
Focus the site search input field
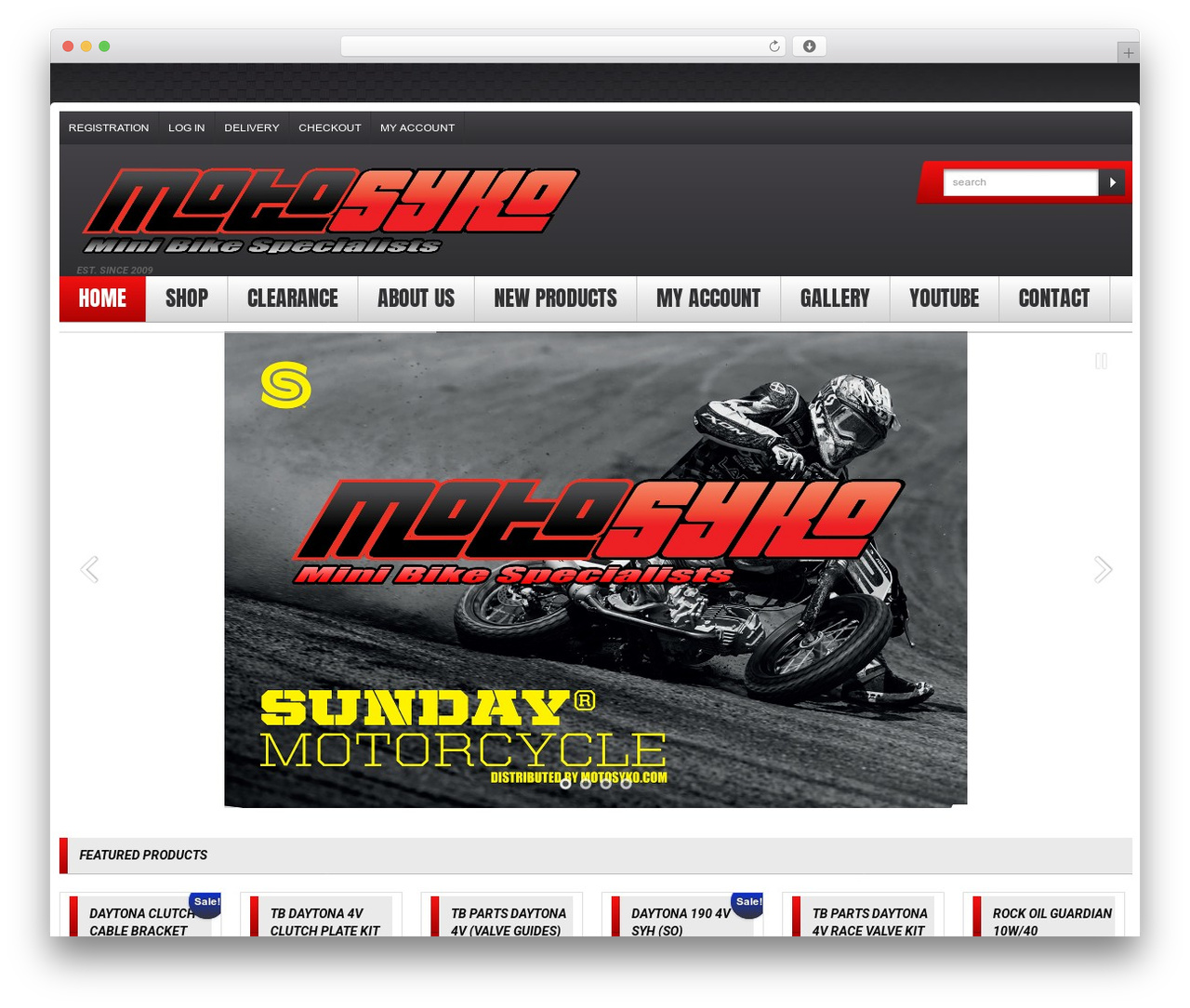pos(1021,182)
